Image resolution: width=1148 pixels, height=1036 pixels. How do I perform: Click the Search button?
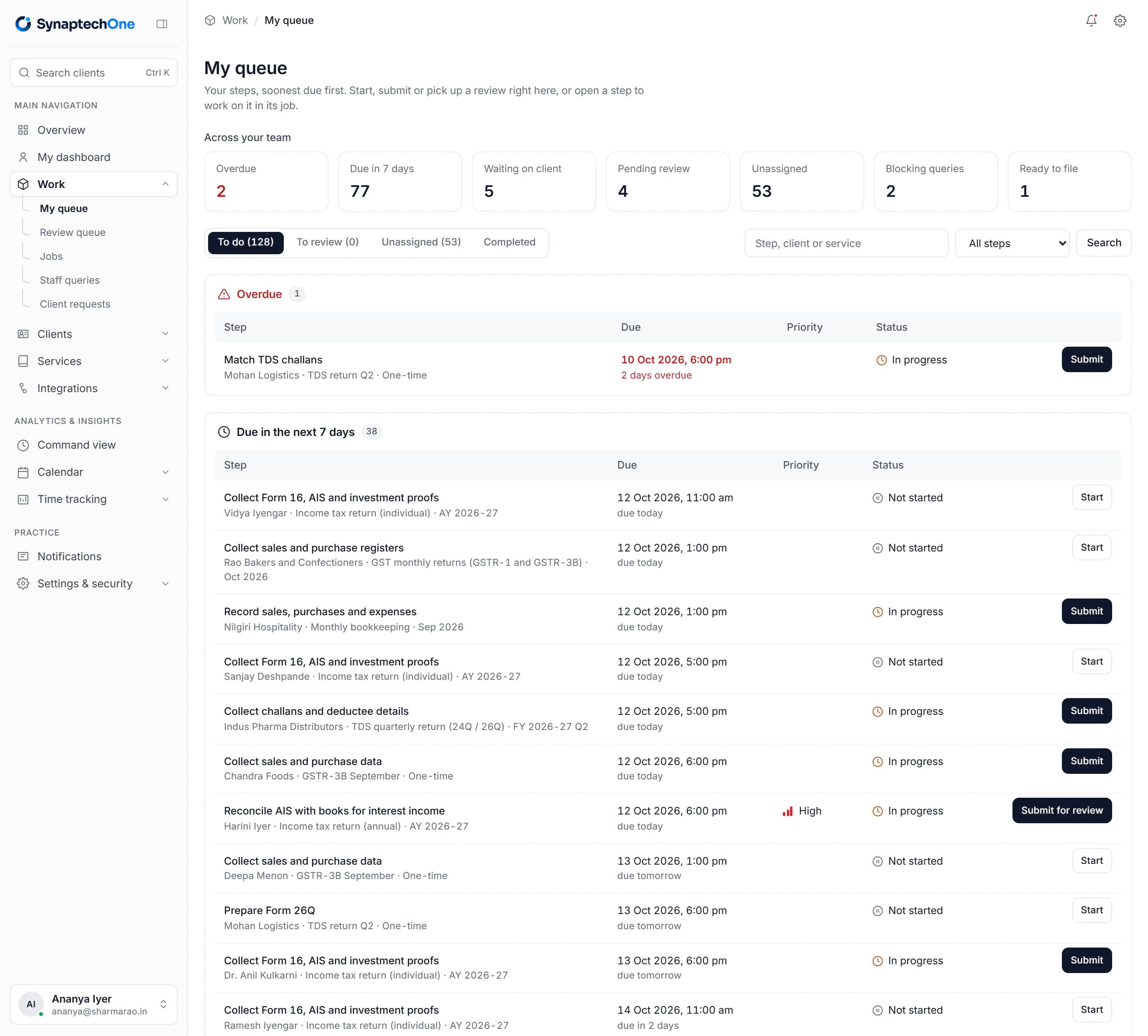tap(1104, 243)
